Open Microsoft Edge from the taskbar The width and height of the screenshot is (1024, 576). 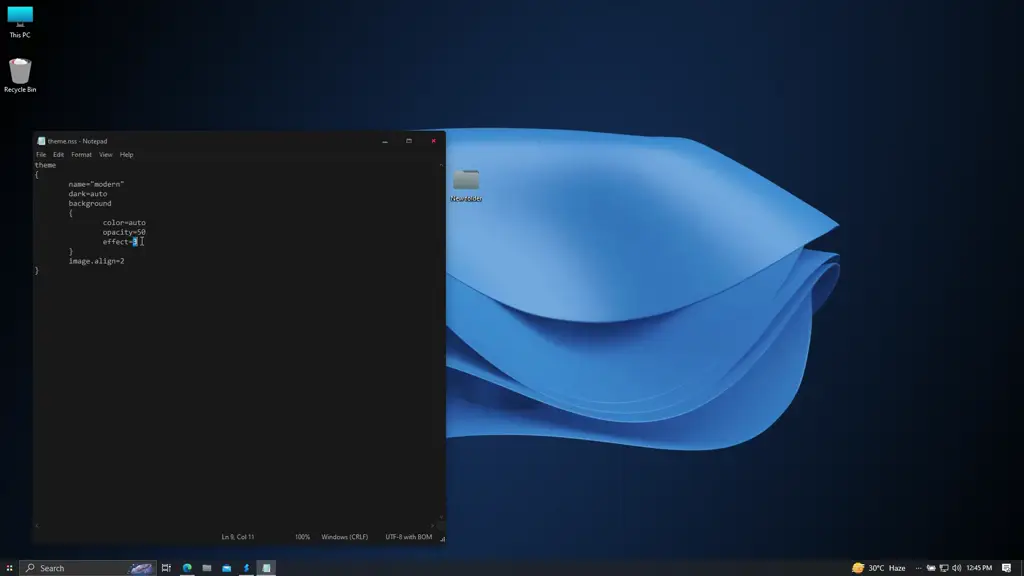tap(186, 568)
